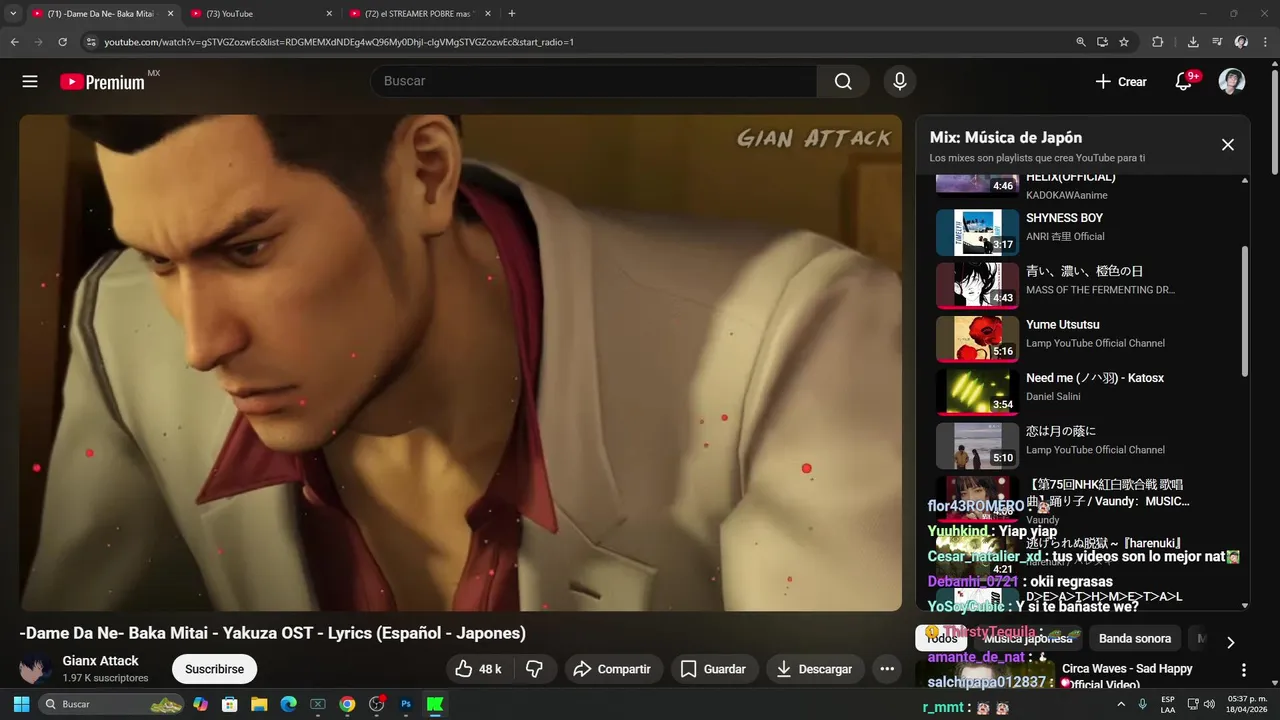Bookmark this page with the star
The height and width of the screenshot is (720, 1280).
[x=1124, y=42]
